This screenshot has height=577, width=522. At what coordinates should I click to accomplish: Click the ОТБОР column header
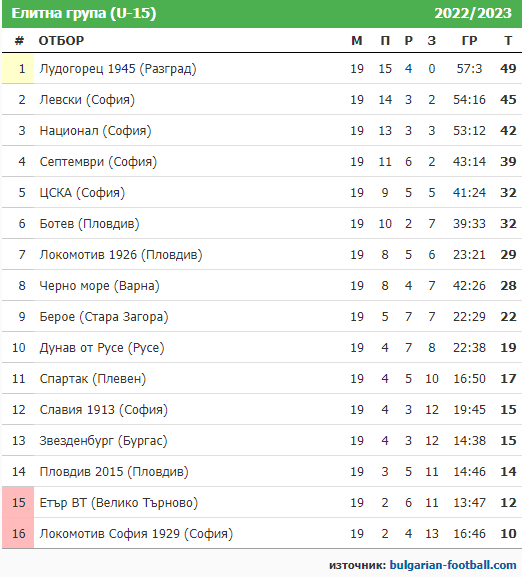tap(61, 40)
